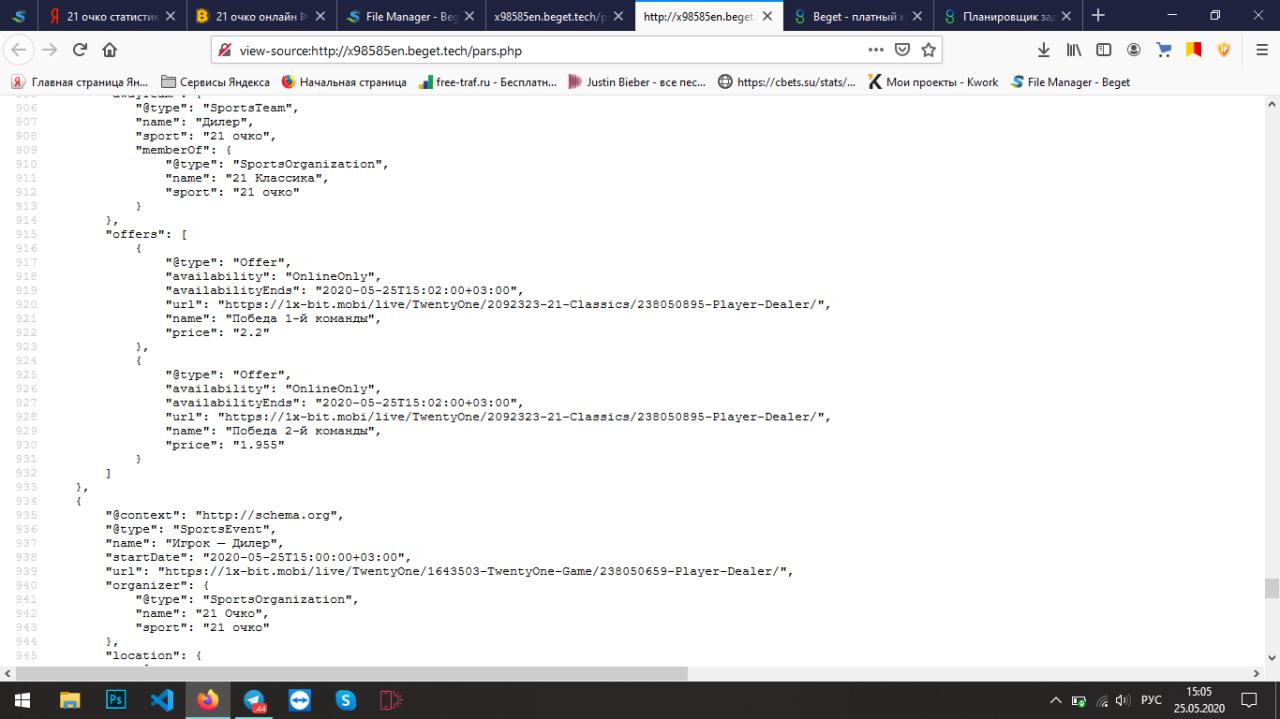Close the '21 очко статистик' tab

pos(169,16)
